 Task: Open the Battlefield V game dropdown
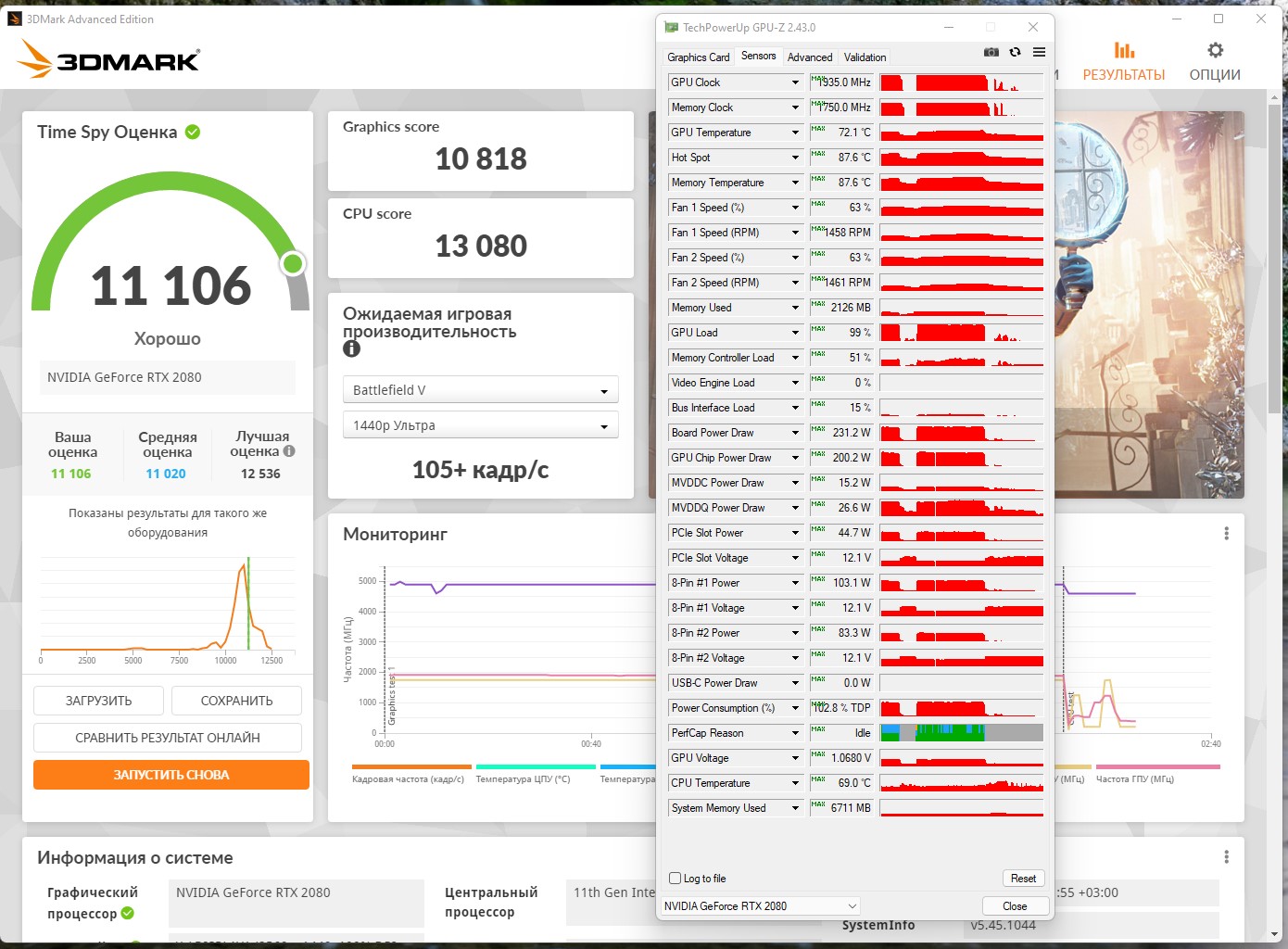click(480, 390)
